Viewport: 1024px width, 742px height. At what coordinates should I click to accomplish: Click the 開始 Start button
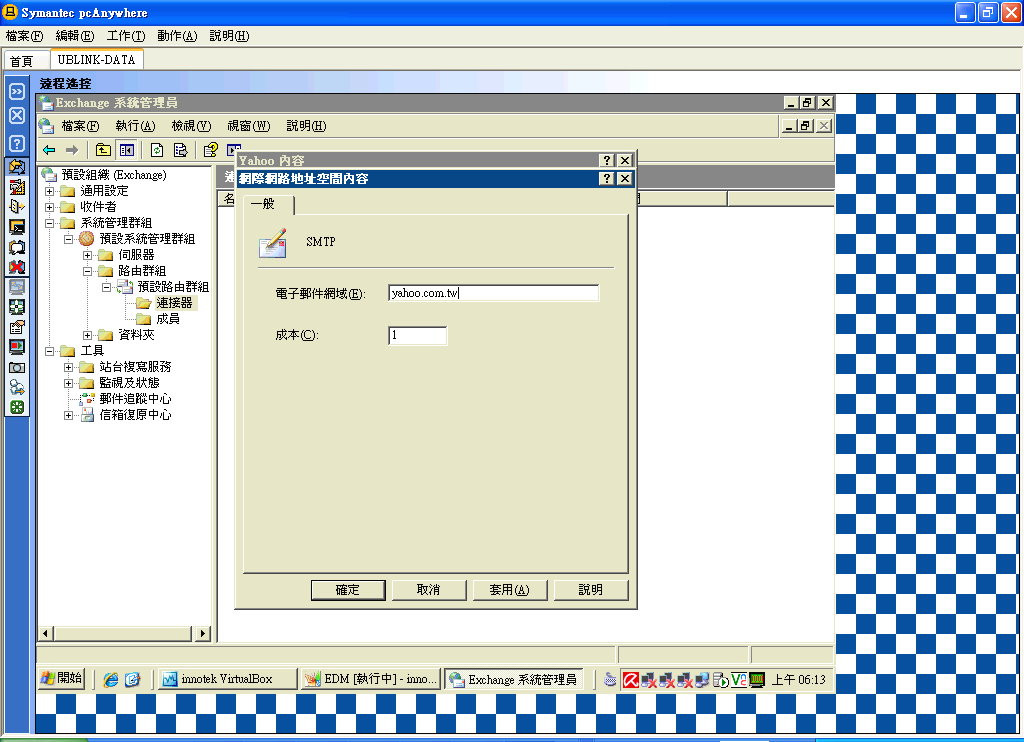click(x=63, y=679)
